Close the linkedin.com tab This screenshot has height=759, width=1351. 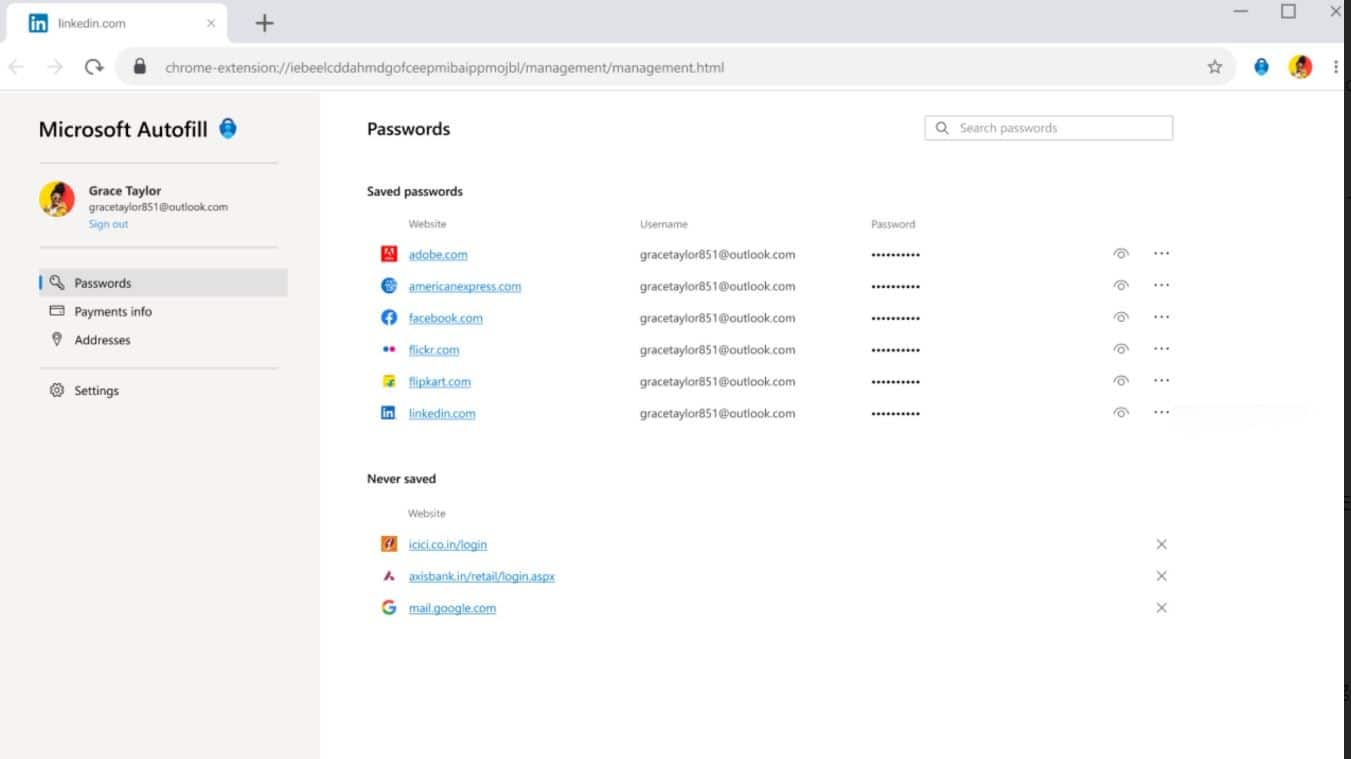point(211,23)
